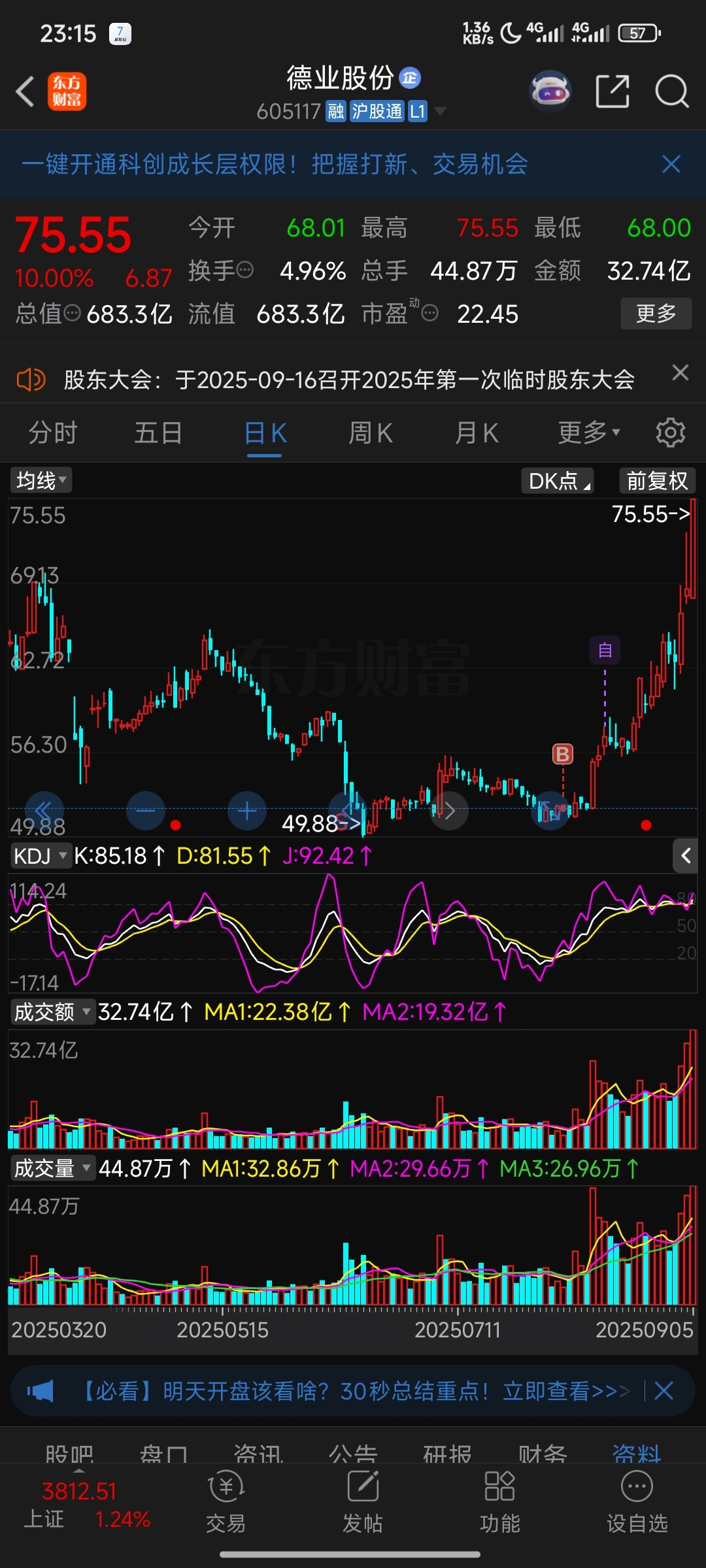Tap the 正 verified badge next to 德业股份

pyautogui.click(x=410, y=78)
